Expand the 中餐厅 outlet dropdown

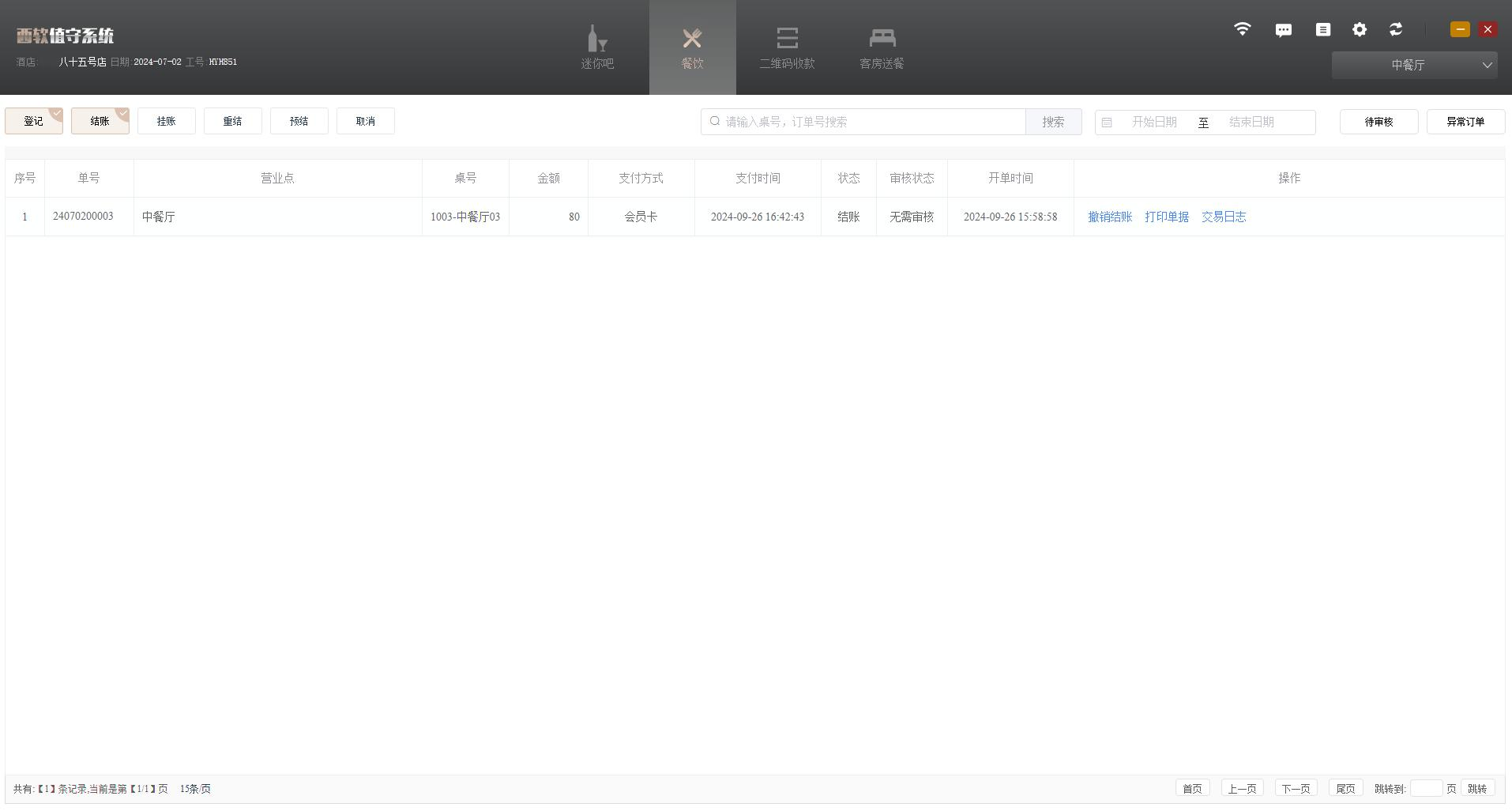1414,65
